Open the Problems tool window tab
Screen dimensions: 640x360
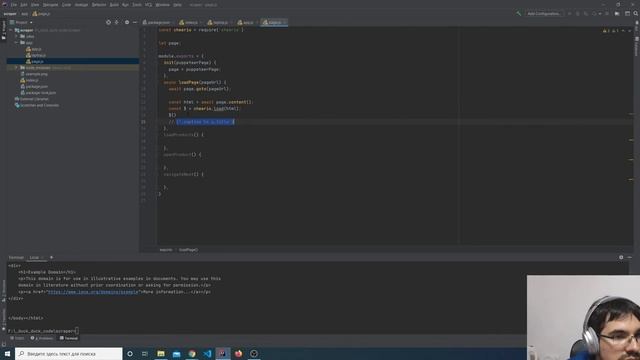click(x=42, y=338)
